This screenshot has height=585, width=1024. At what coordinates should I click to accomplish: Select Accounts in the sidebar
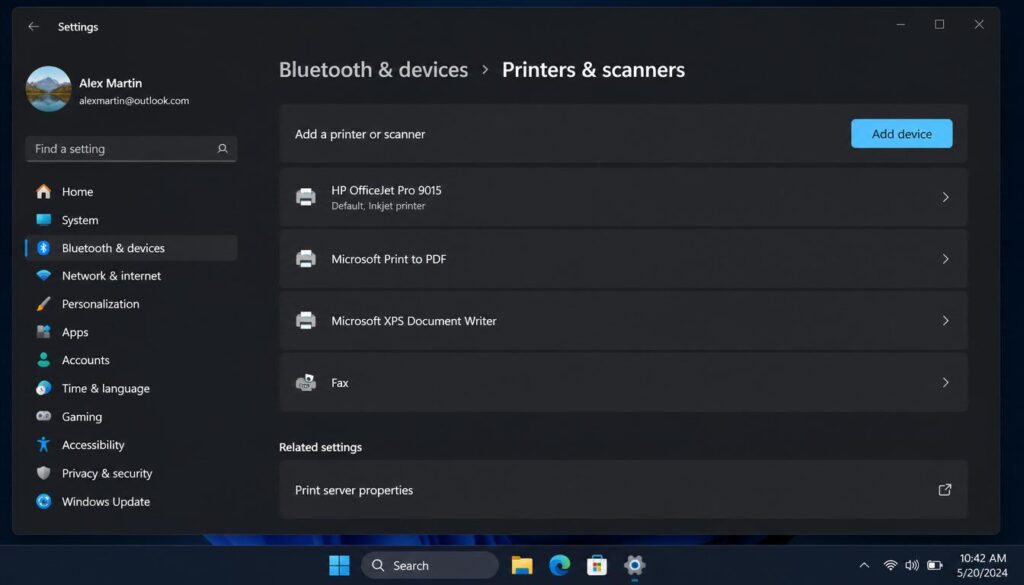(x=131, y=360)
